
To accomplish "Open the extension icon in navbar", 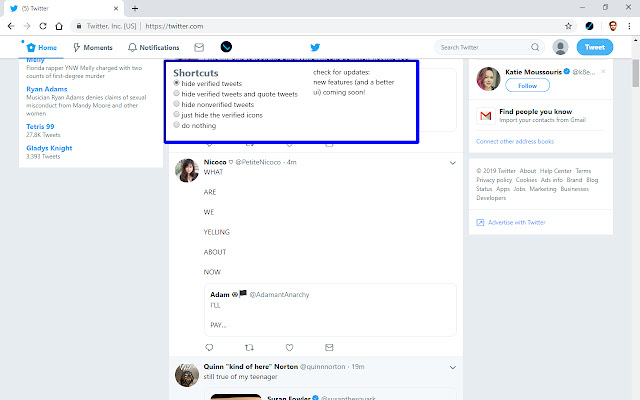I will tap(226, 47).
